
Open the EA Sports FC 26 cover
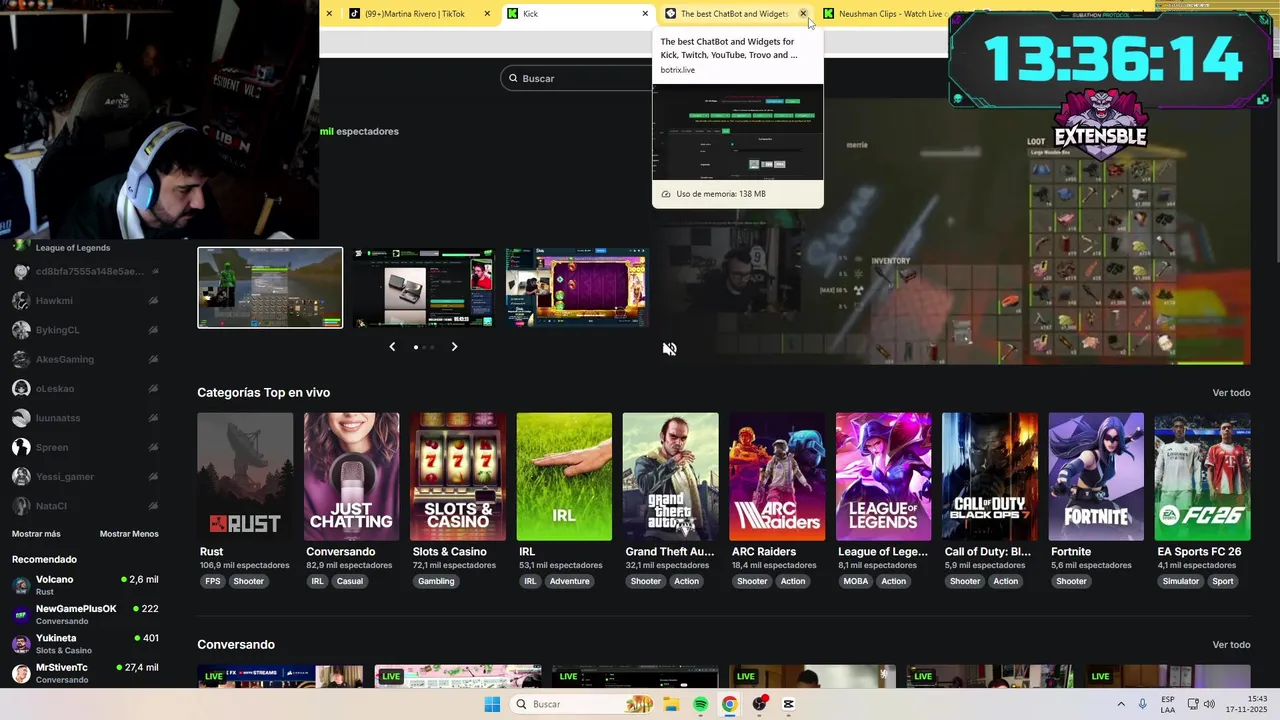click(x=1202, y=477)
